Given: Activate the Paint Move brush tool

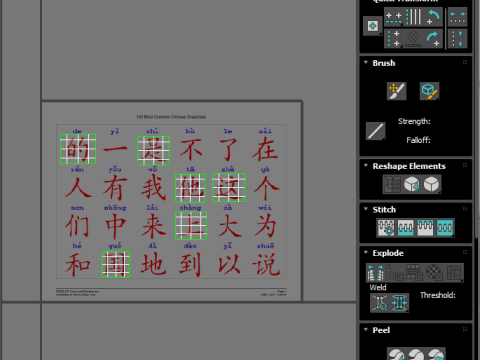Looking at the screenshot, I should coord(396,91).
